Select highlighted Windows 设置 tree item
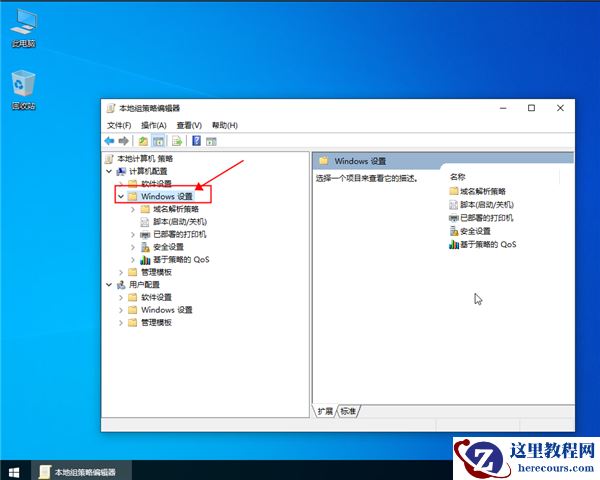The image size is (600, 480). 166,196
